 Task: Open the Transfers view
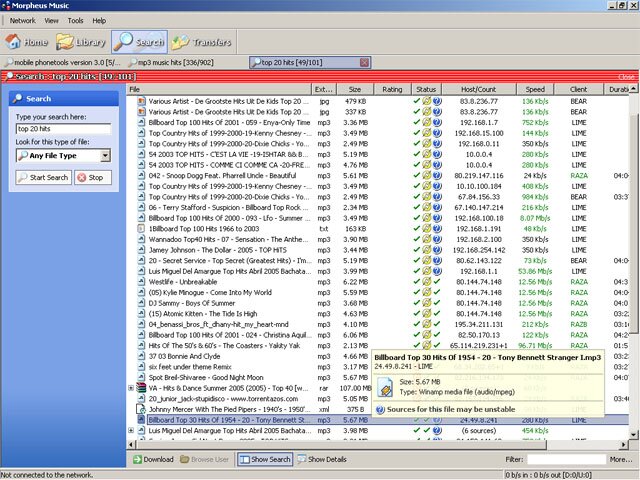coord(202,42)
